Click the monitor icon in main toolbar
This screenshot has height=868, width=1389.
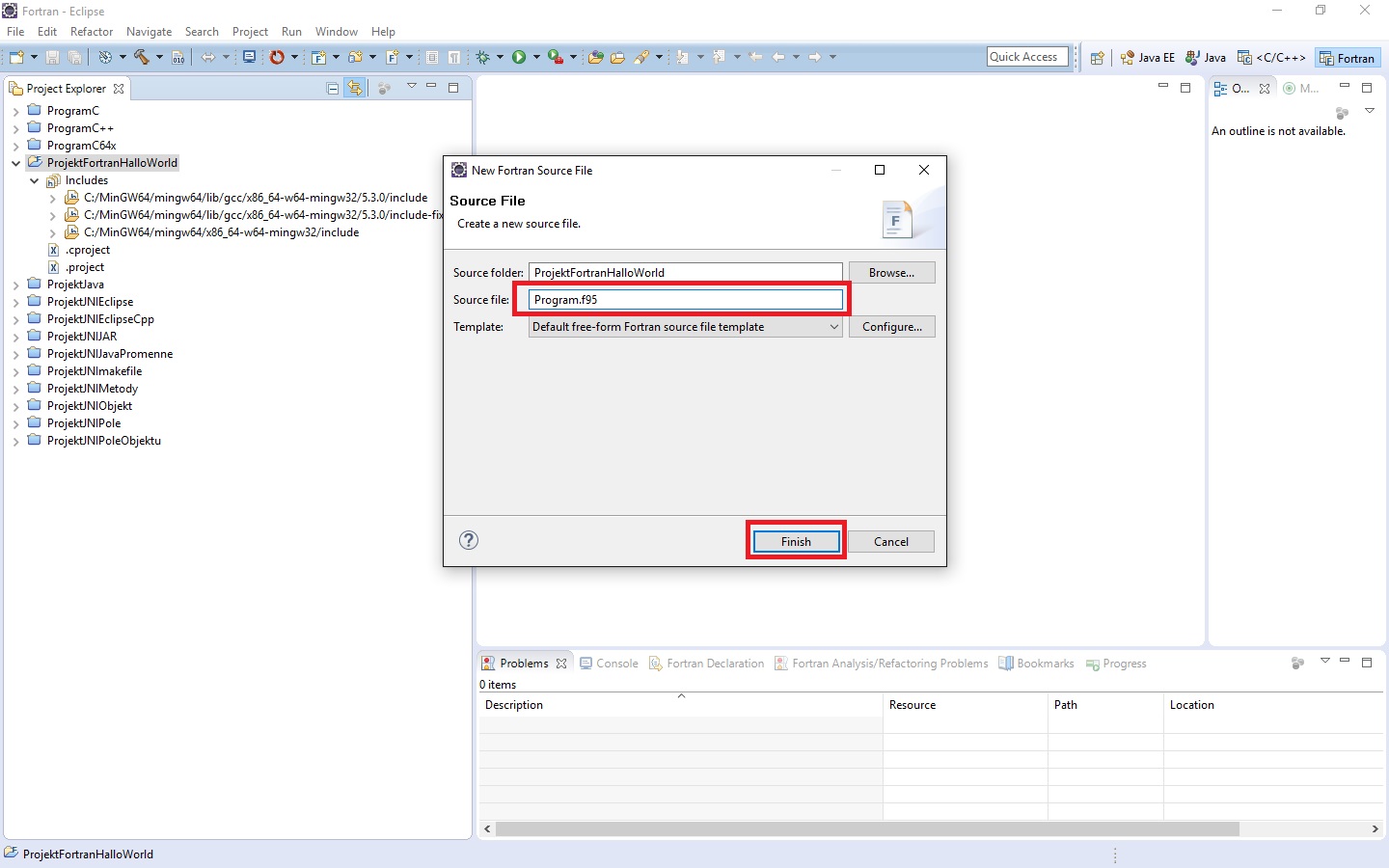click(x=249, y=58)
